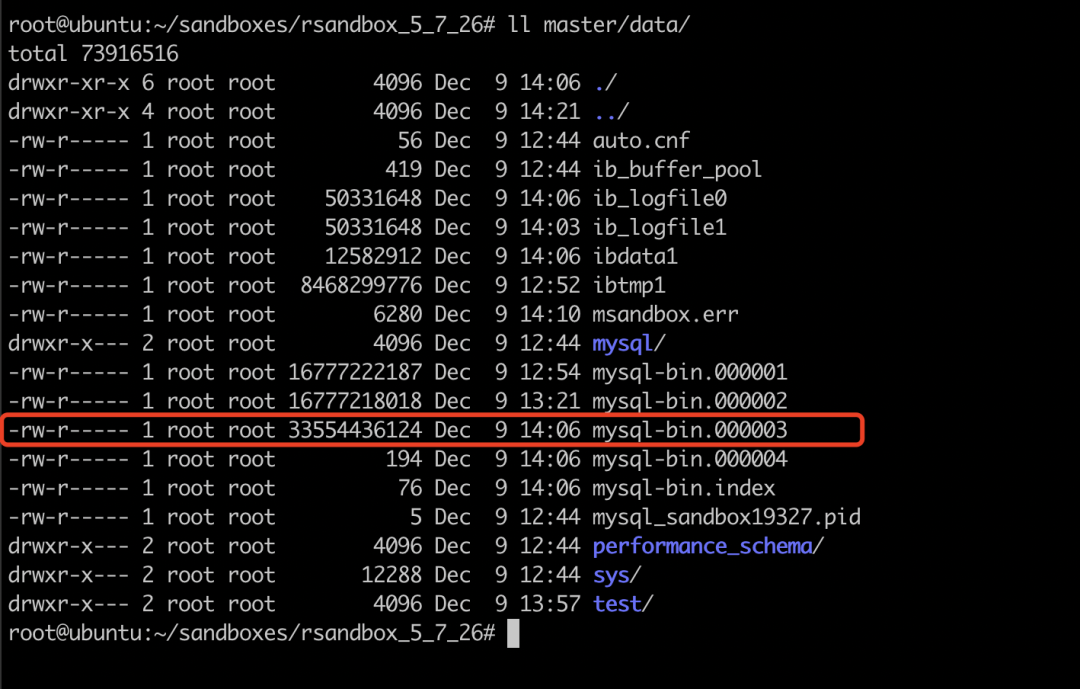This screenshot has height=689, width=1080.
Task: Click the mysql-bin.000001 filename
Action: tap(690, 373)
